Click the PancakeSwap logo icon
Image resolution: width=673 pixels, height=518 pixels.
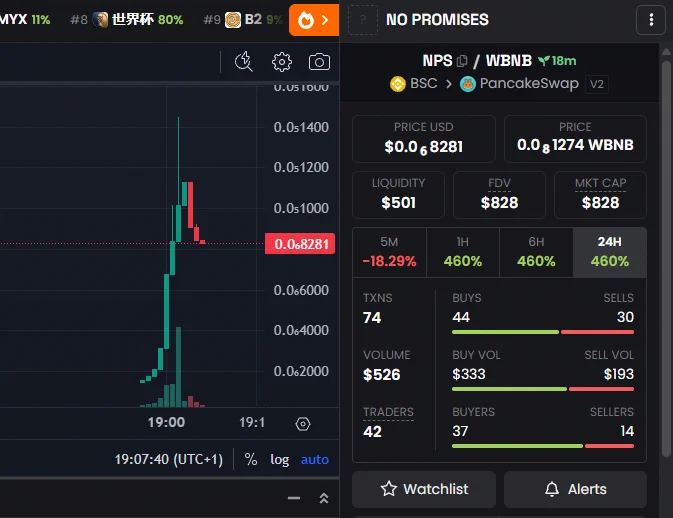point(468,84)
